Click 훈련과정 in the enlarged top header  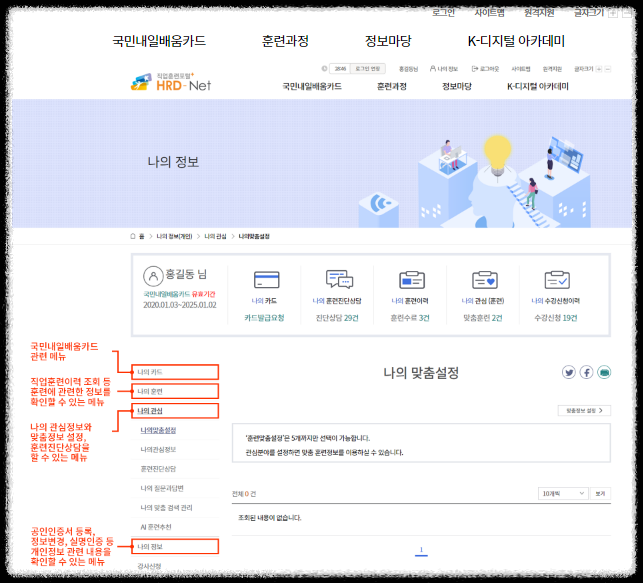285,41
